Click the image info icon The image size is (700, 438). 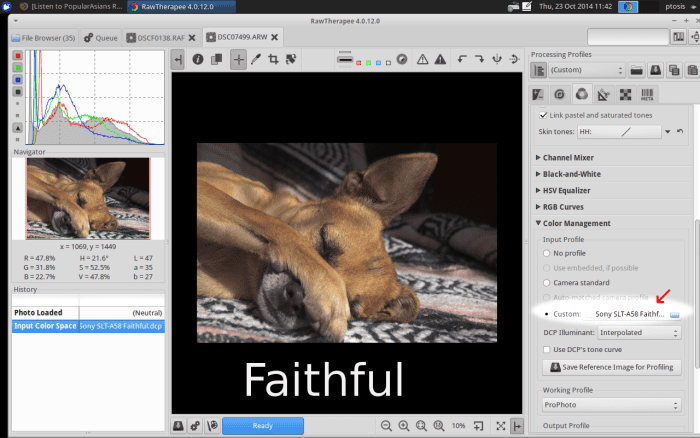coord(198,60)
